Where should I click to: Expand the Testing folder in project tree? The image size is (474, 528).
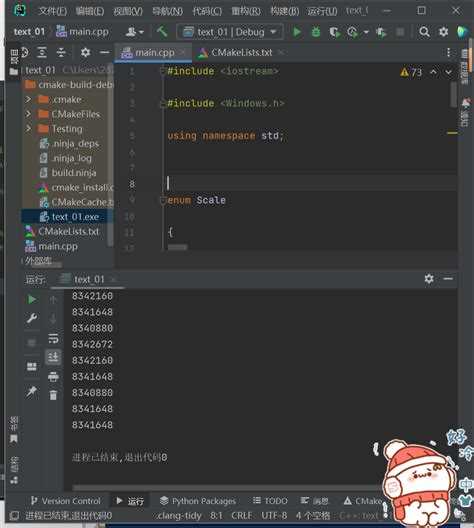point(28,129)
